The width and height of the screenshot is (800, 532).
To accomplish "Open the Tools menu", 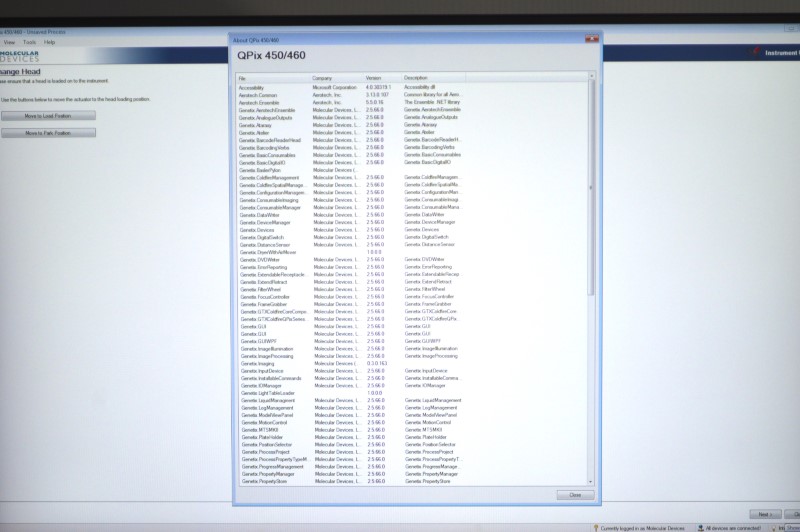I will (x=30, y=42).
